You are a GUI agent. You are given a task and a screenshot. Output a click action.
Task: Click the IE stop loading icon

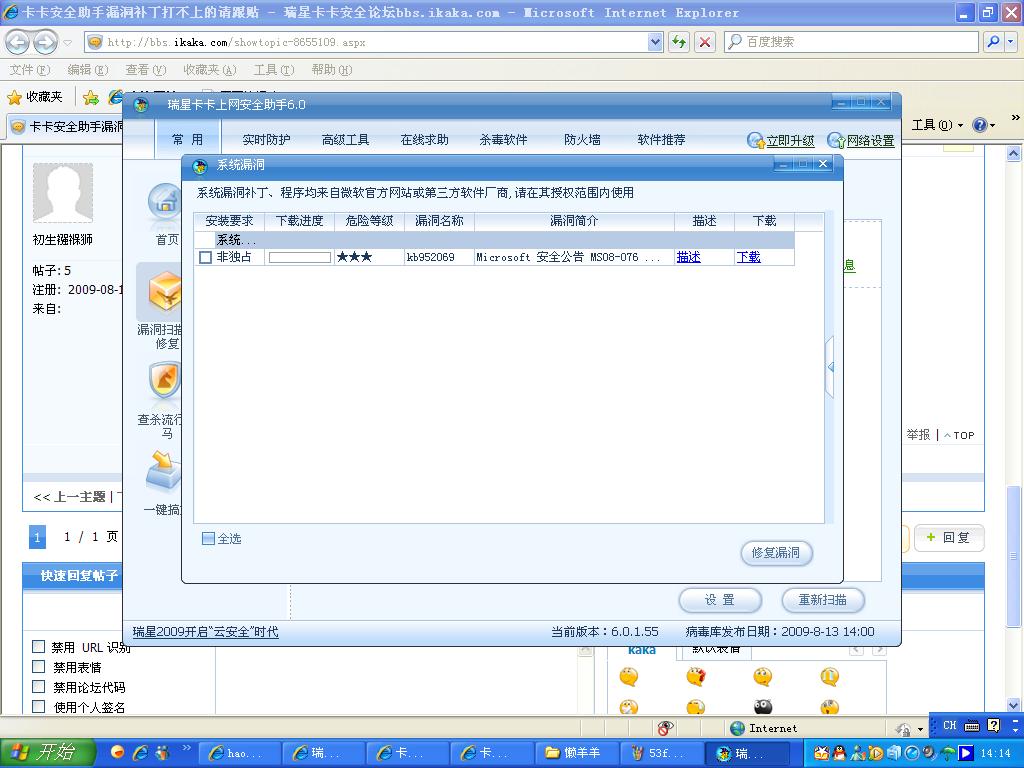(705, 42)
